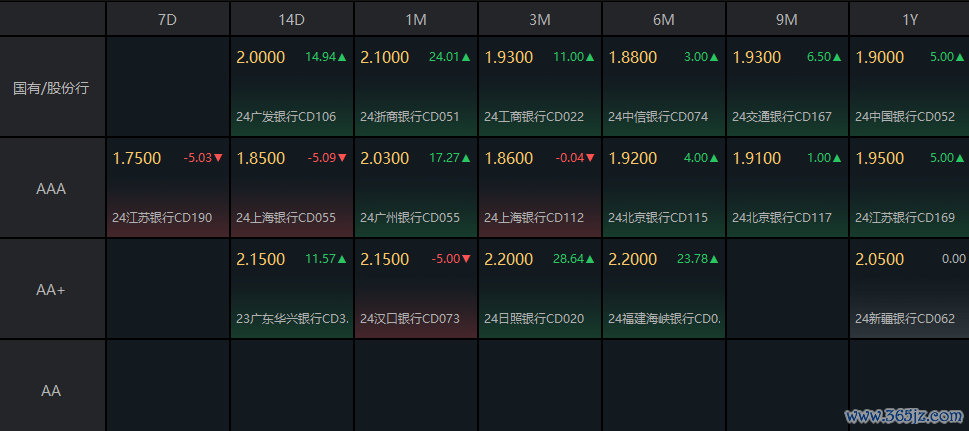Click the 国有/股份行 row header
Viewport: 969px width, 431px height.
click(52, 87)
